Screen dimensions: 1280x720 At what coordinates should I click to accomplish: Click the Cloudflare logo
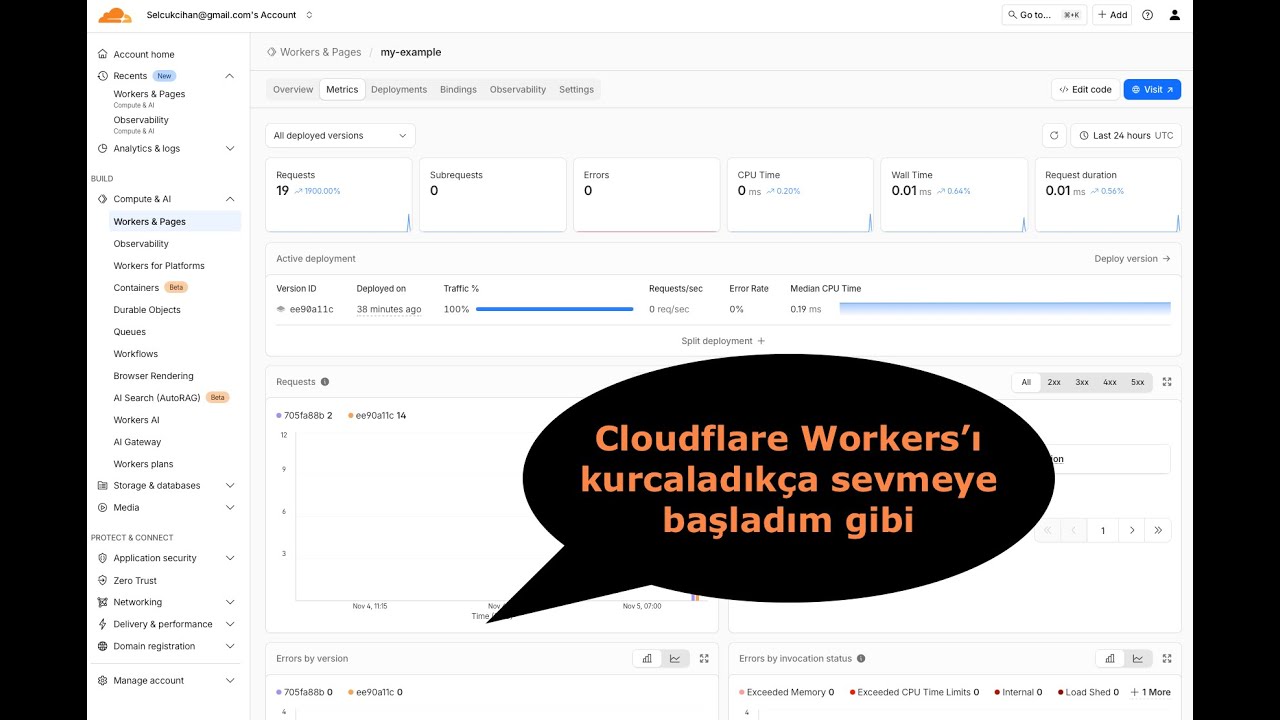(115, 15)
